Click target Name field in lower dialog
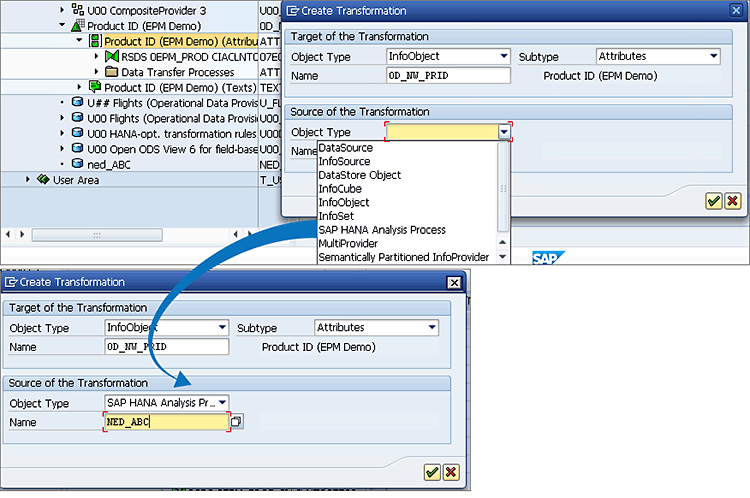The width and height of the screenshot is (750, 498). [166, 347]
